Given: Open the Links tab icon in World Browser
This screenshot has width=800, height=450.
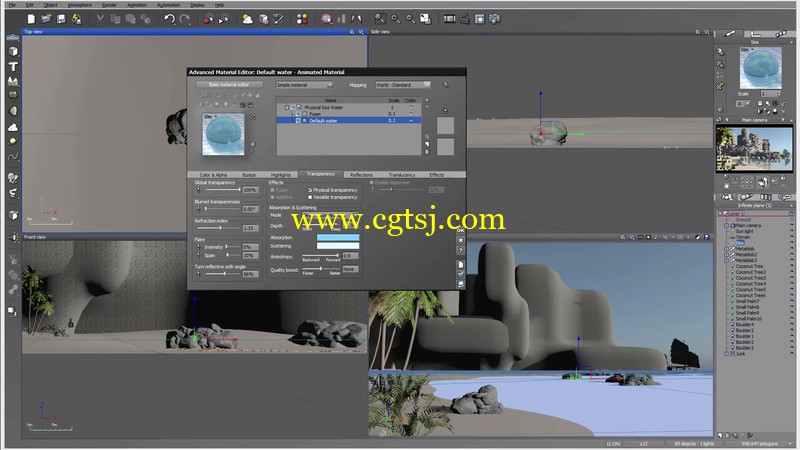Looking at the screenshot, I should click(x=784, y=197).
